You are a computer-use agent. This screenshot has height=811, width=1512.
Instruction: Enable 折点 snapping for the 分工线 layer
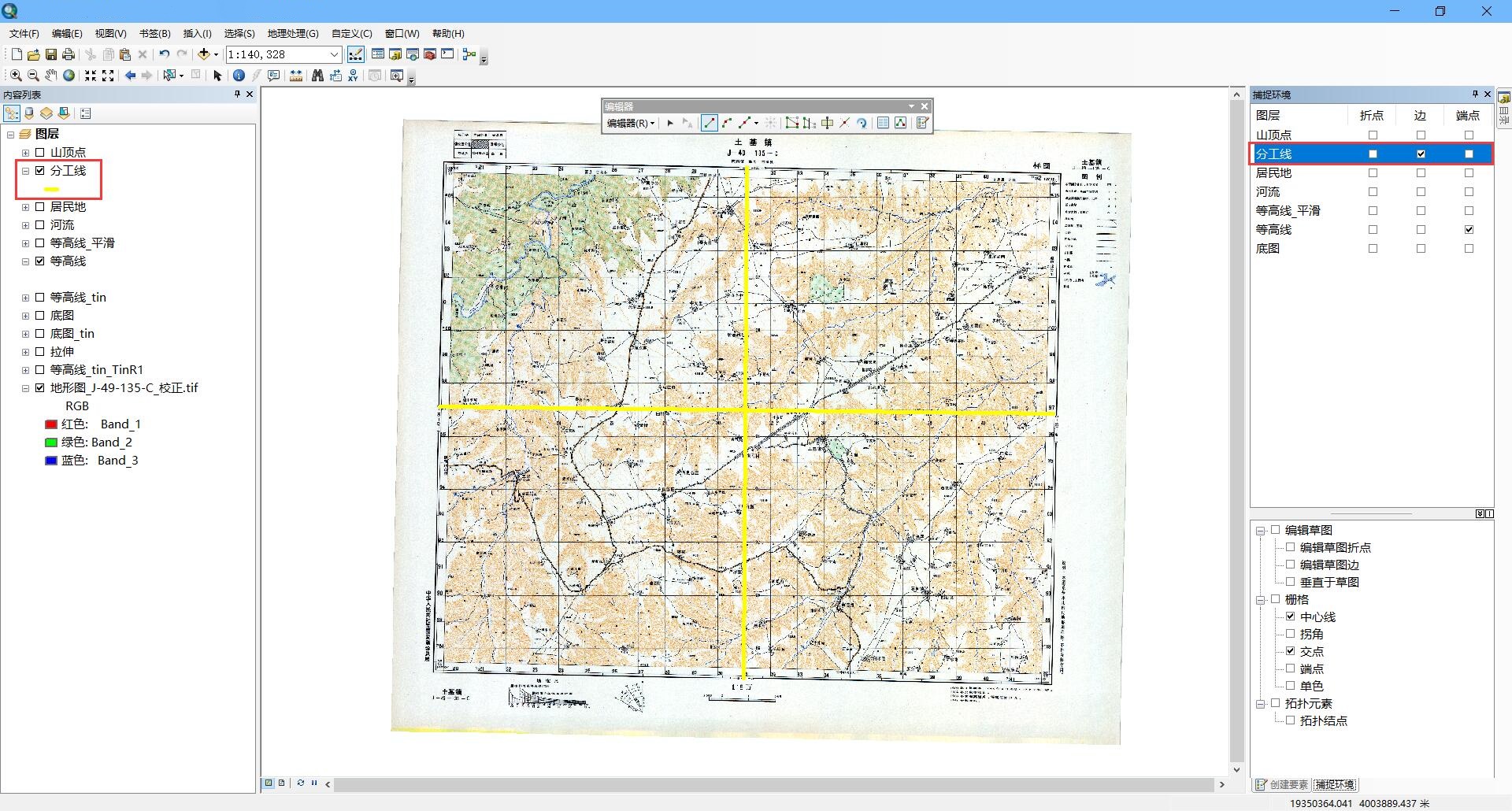coord(1373,154)
